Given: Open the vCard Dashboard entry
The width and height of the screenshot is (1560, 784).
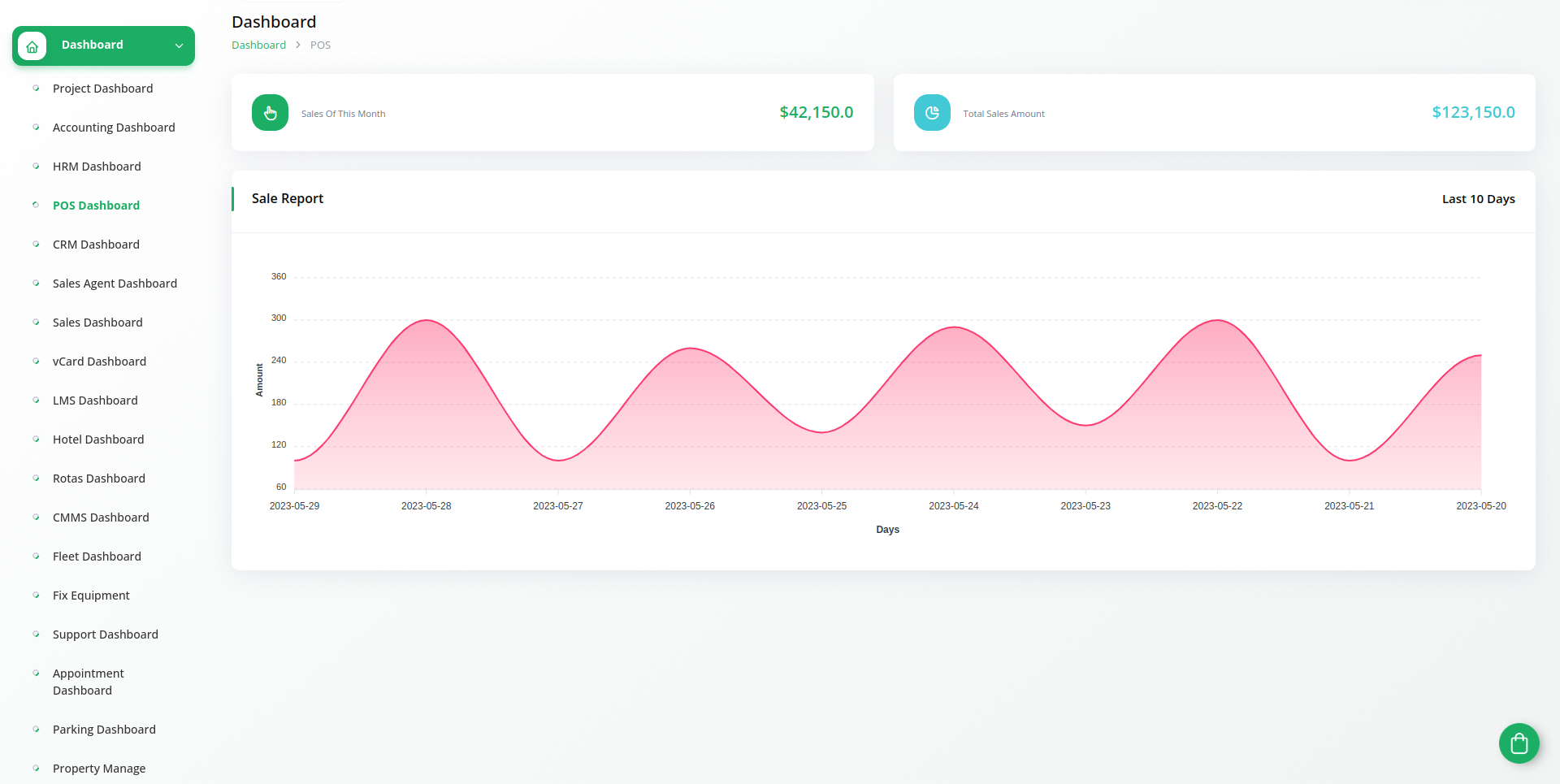Looking at the screenshot, I should (99, 362).
